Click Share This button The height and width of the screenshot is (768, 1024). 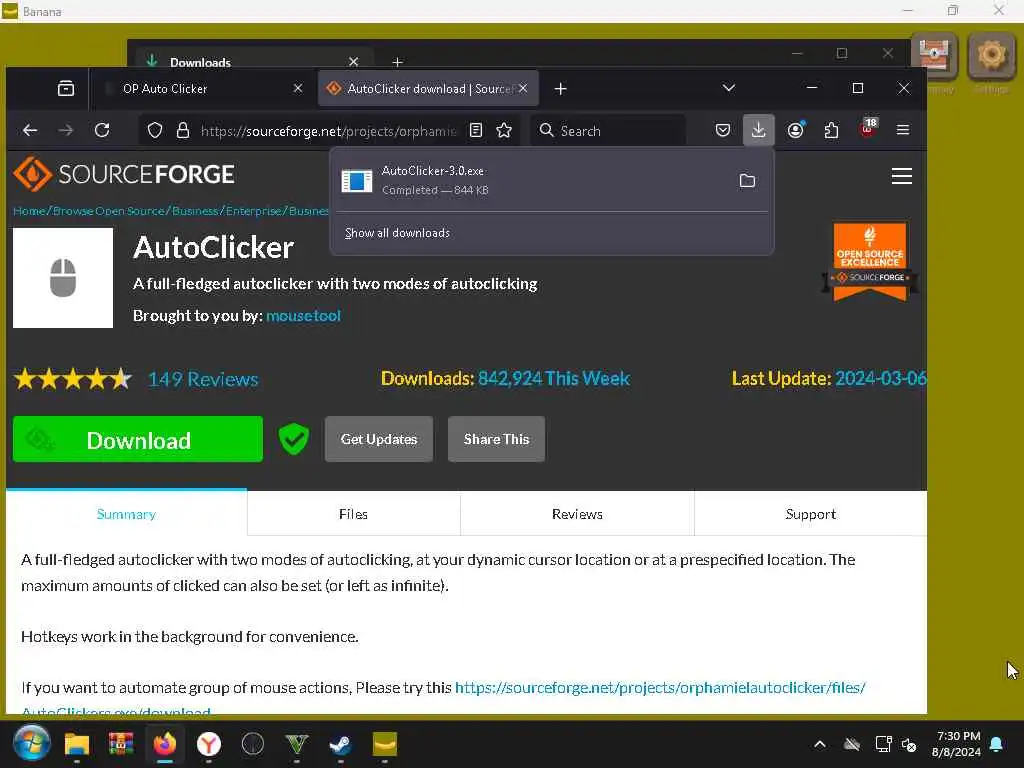coord(496,439)
